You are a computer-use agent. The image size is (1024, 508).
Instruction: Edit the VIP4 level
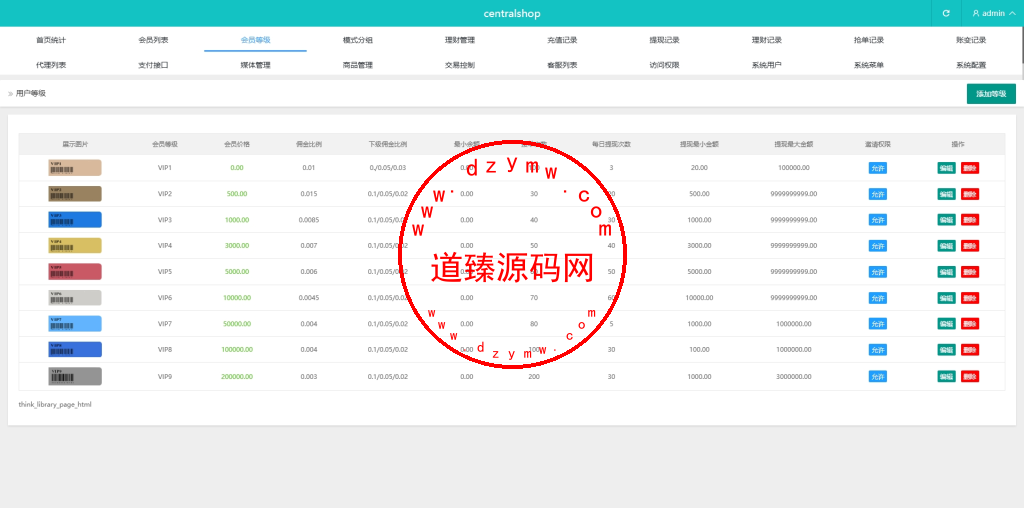point(946,246)
